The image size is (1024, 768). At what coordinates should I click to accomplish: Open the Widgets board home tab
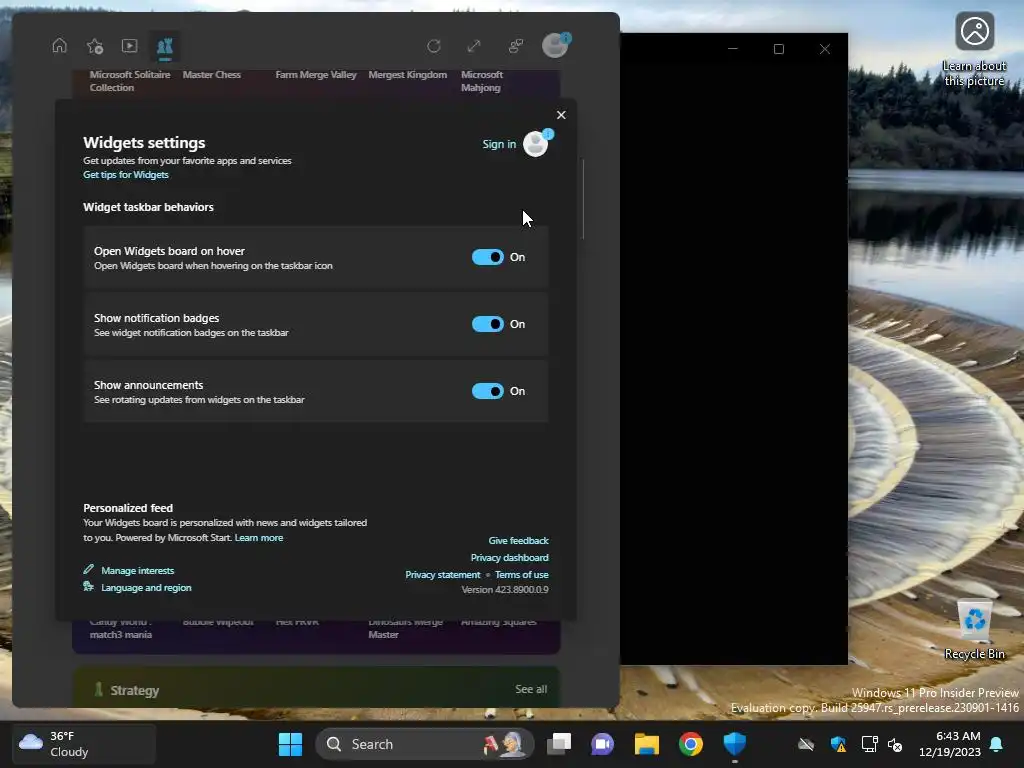click(x=59, y=46)
